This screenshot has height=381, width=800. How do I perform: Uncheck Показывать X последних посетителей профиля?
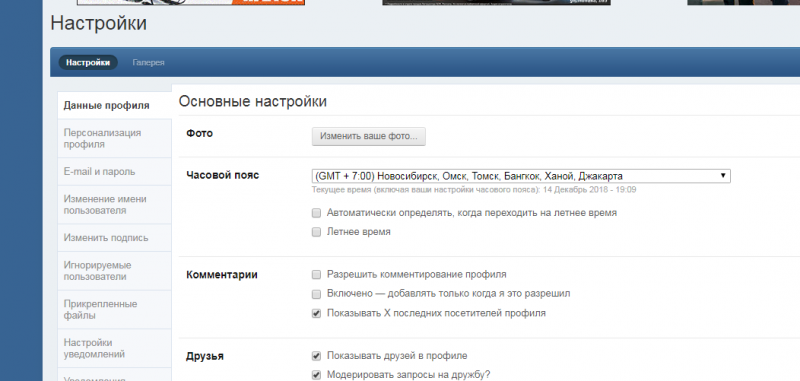[316, 313]
